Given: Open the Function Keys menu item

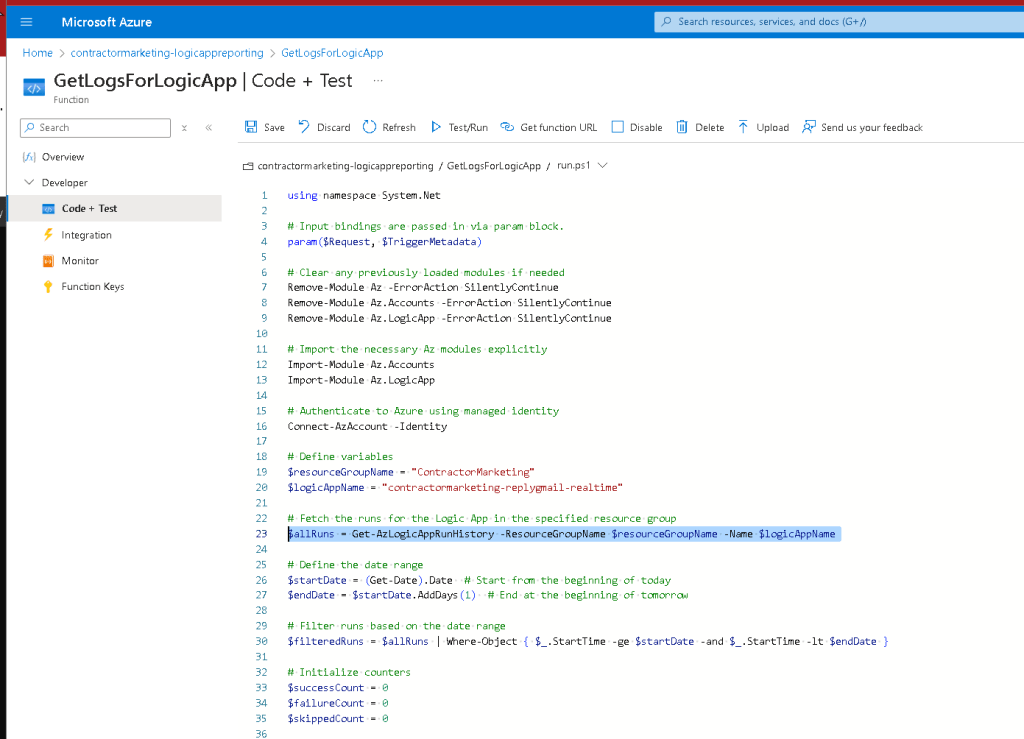Looking at the screenshot, I should [x=92, y=286].
